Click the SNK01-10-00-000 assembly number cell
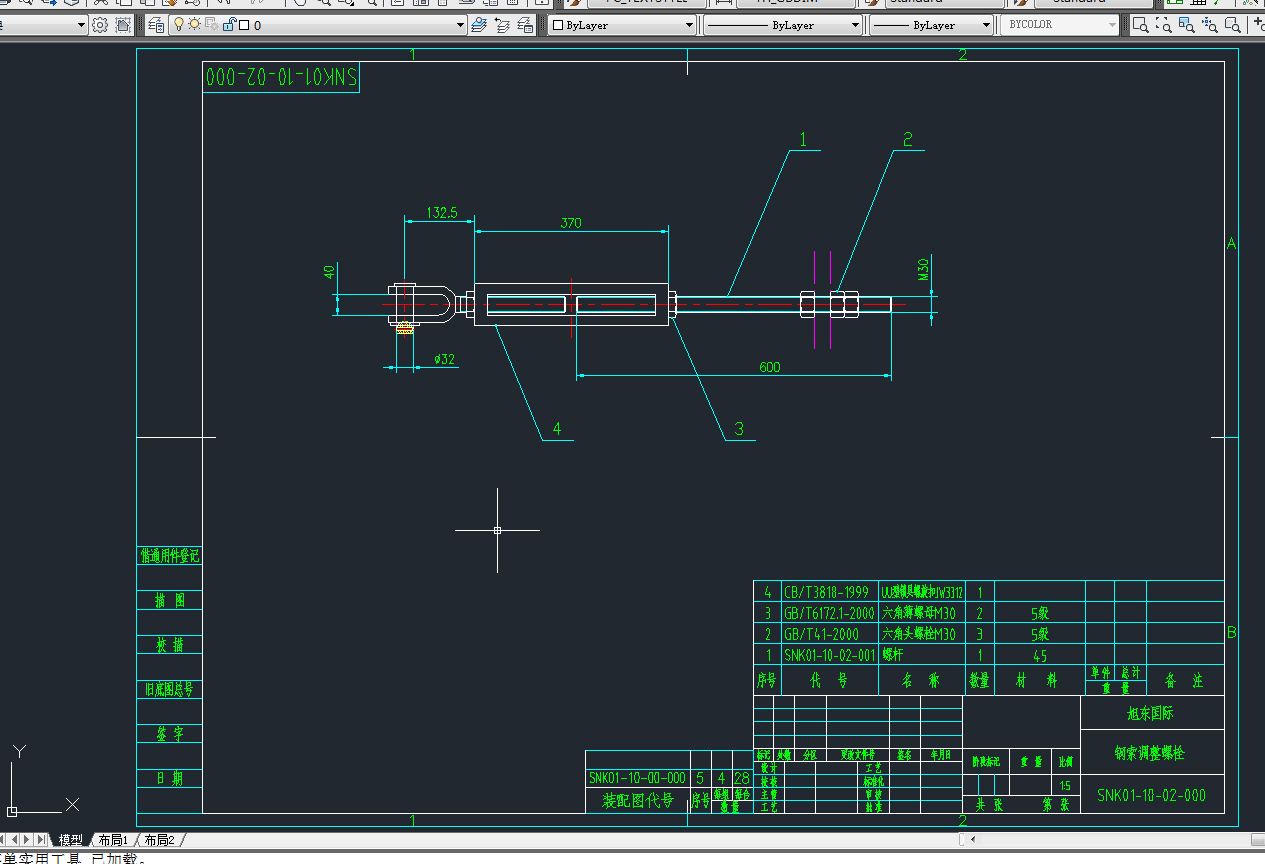The width and height of the screenshot is (1265, 864). 637,777
